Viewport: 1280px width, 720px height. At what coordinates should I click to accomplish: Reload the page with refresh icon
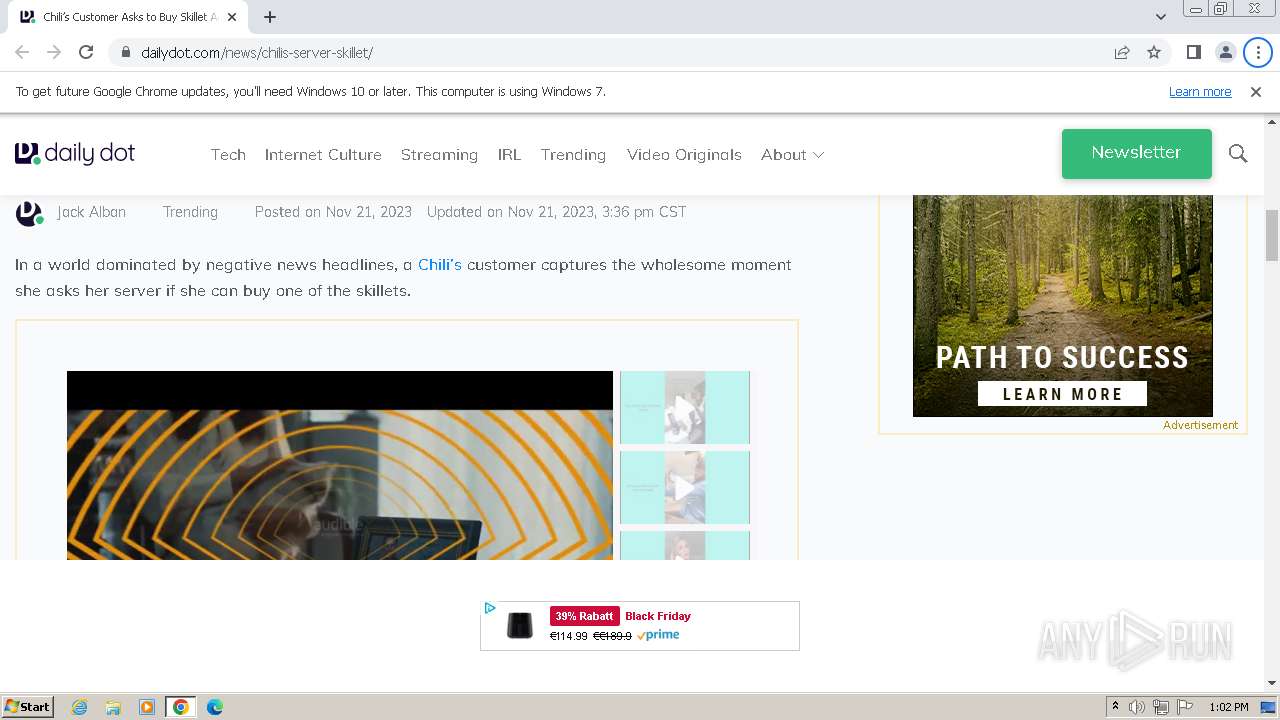86,52
